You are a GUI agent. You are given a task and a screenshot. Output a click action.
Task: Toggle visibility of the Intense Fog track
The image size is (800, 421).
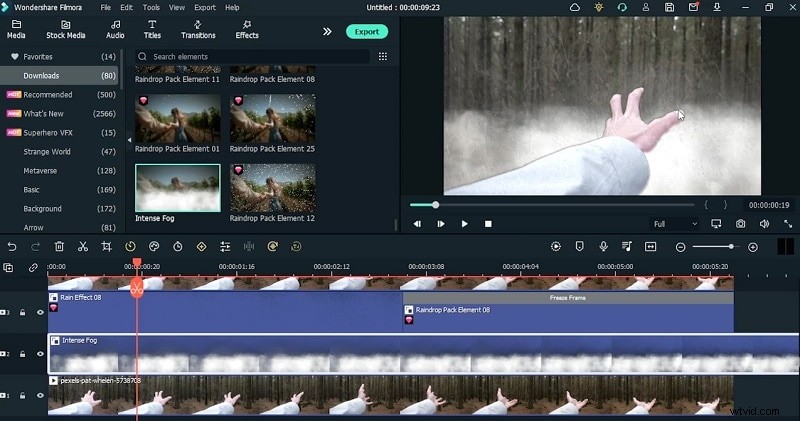(x=40, y=354)
